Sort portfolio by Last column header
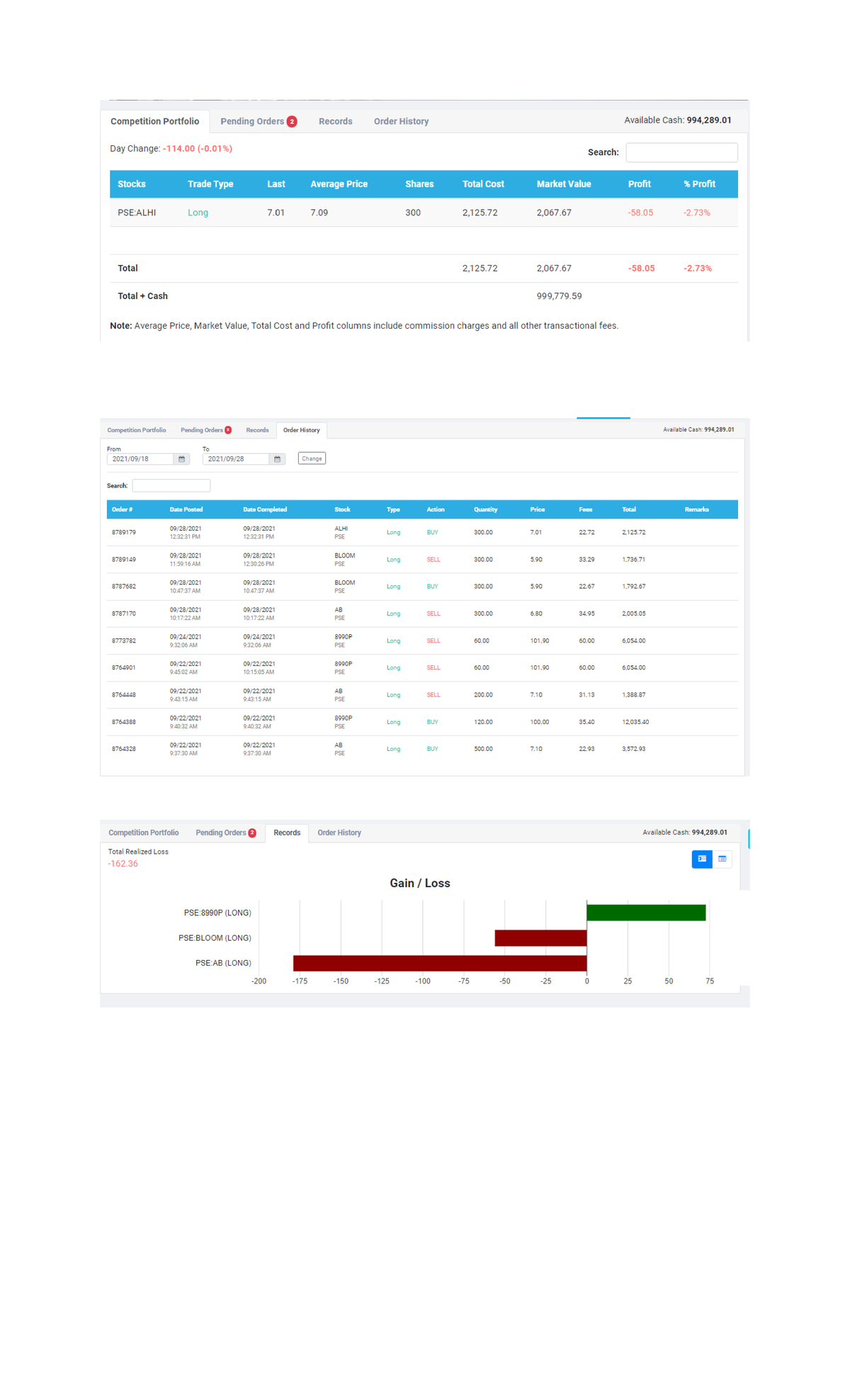This screenshot has width=850, height=1400. click(276, 184)
